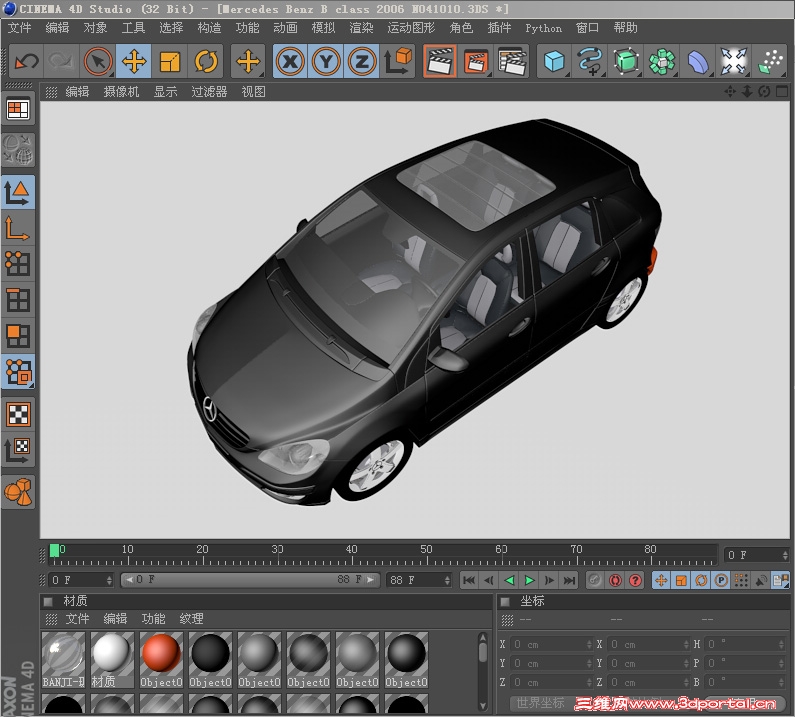Click the viewport pan icon
The image size is (795, 717).
click(x=730, y=92)
